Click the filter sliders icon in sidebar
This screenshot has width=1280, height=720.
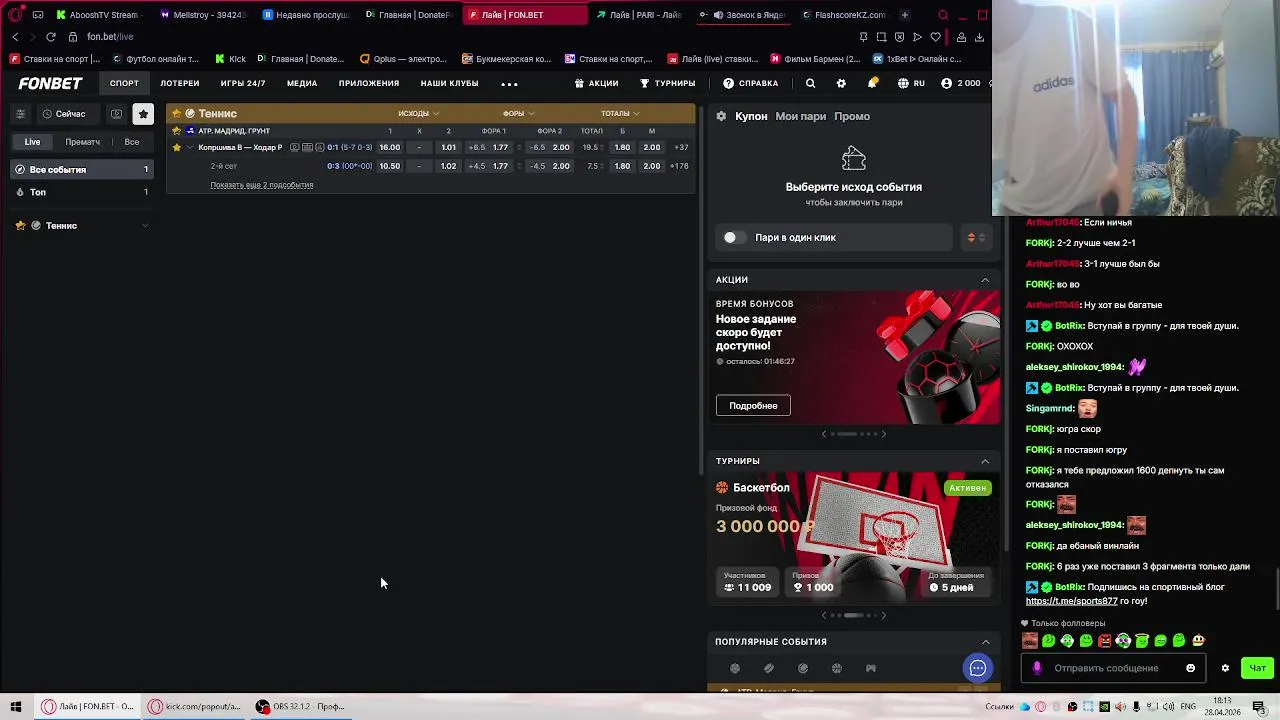(20, 114)
